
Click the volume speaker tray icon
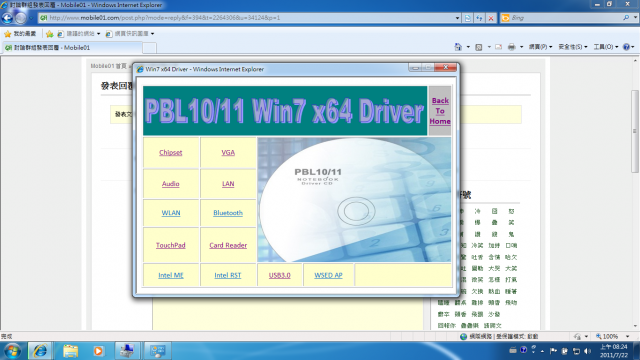(x=587, y=351)
